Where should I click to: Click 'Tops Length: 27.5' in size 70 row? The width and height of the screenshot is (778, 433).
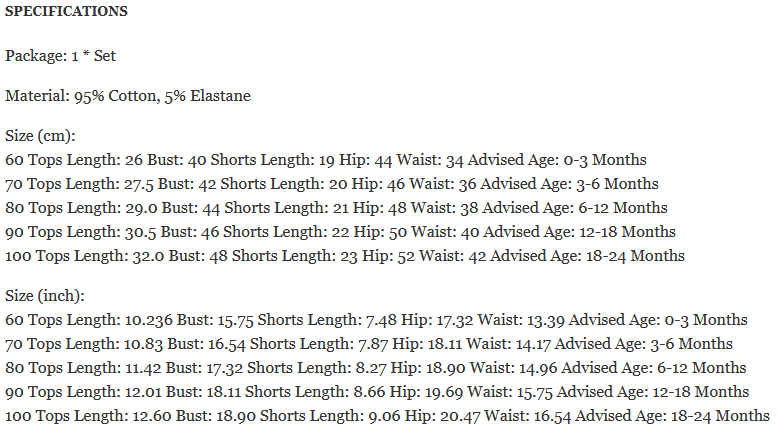[80, 184]
